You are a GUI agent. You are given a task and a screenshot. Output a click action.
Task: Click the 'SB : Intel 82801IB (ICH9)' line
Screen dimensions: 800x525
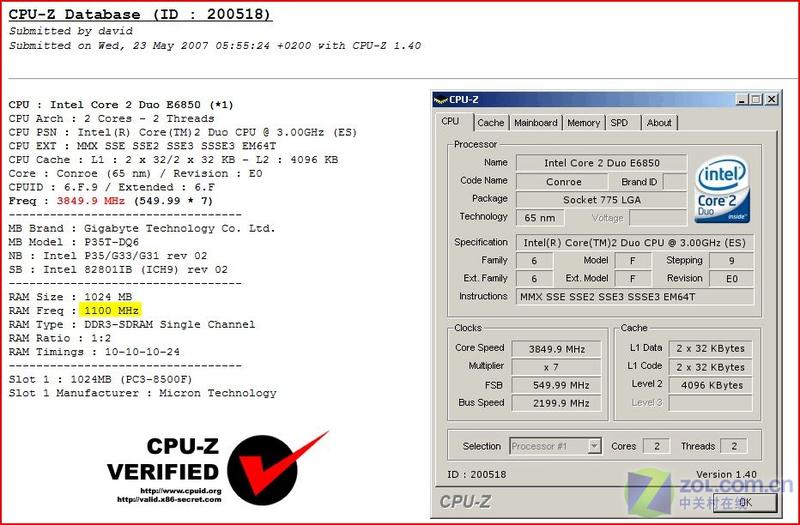click(x=118, y=269)
